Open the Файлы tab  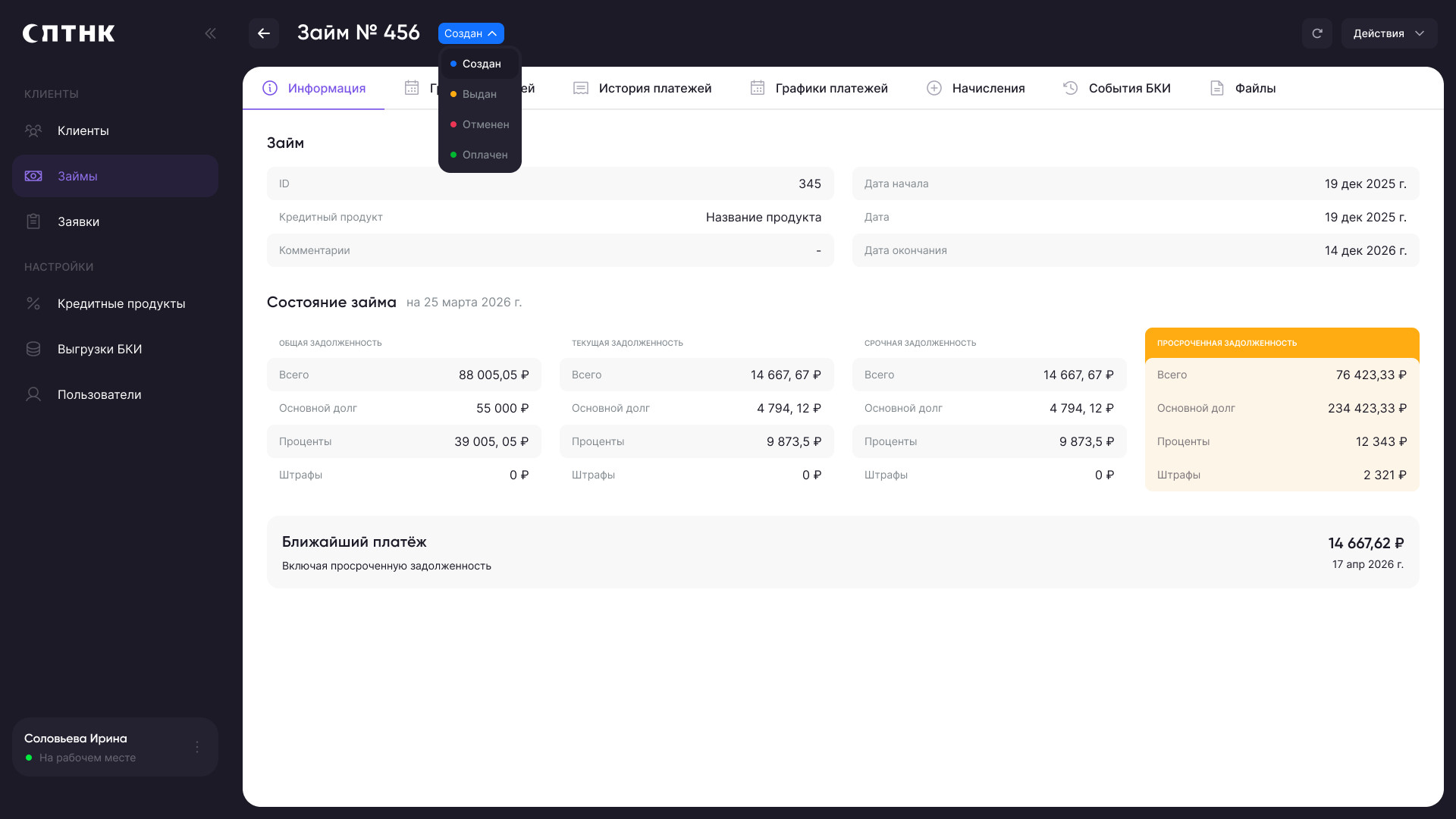point(1243,88)
